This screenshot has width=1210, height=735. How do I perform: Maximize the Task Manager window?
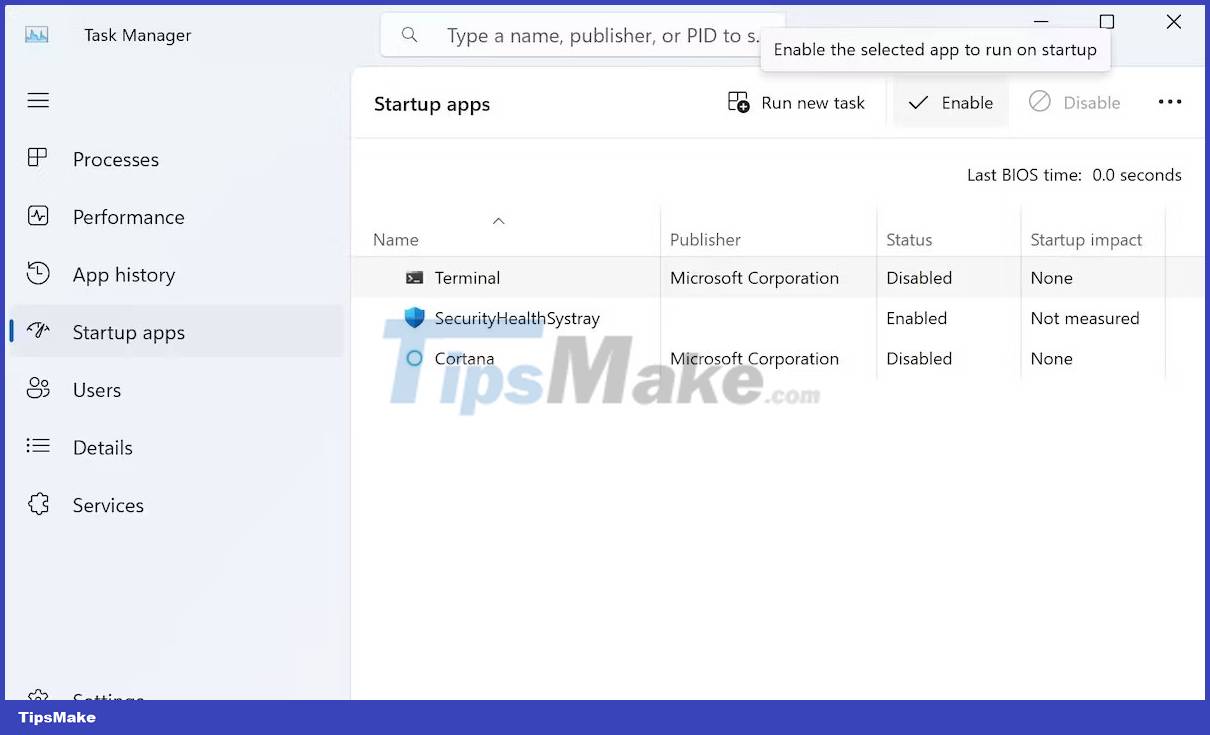(x=1107, y=22)
